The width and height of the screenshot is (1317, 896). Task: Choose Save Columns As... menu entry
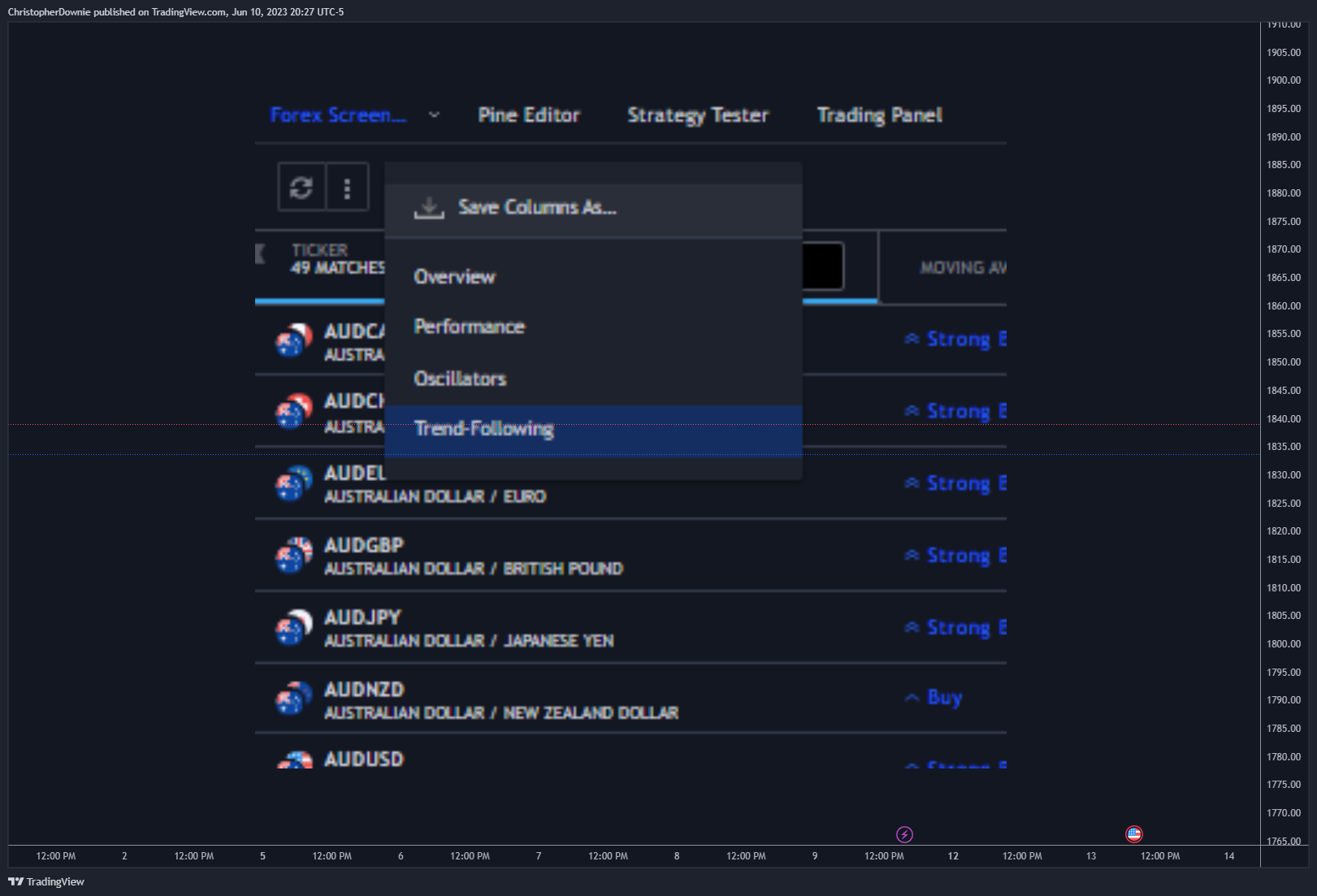click(x=593, y=208)
